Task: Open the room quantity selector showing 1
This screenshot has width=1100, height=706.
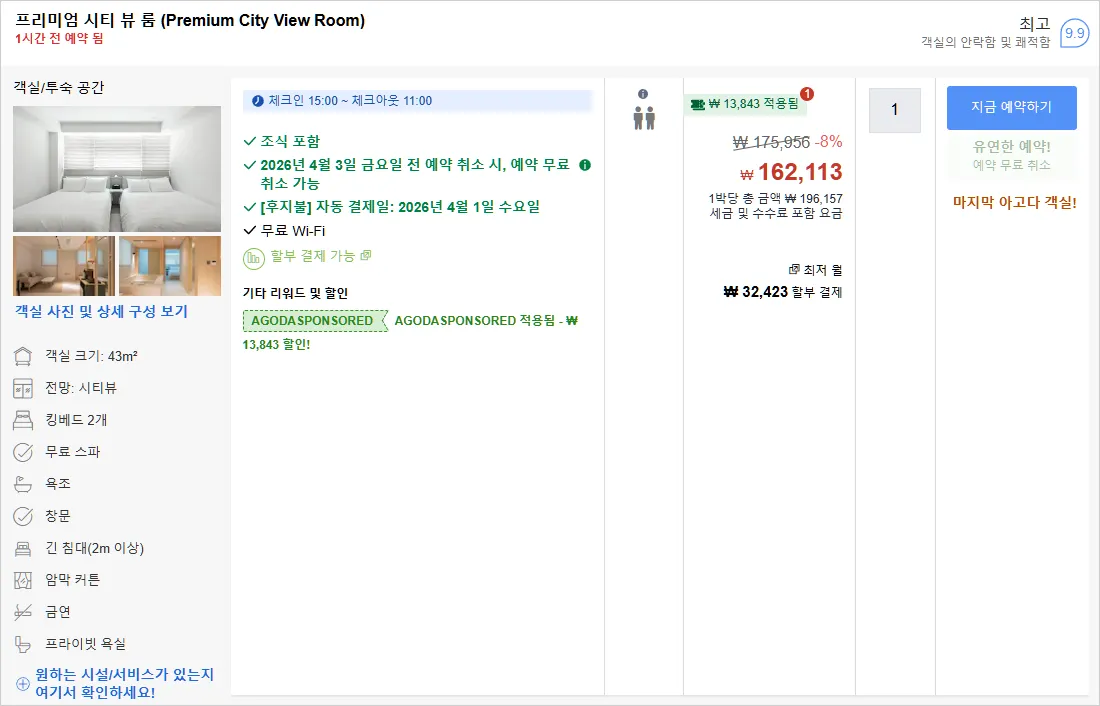Action: click(x=894, y=110)
